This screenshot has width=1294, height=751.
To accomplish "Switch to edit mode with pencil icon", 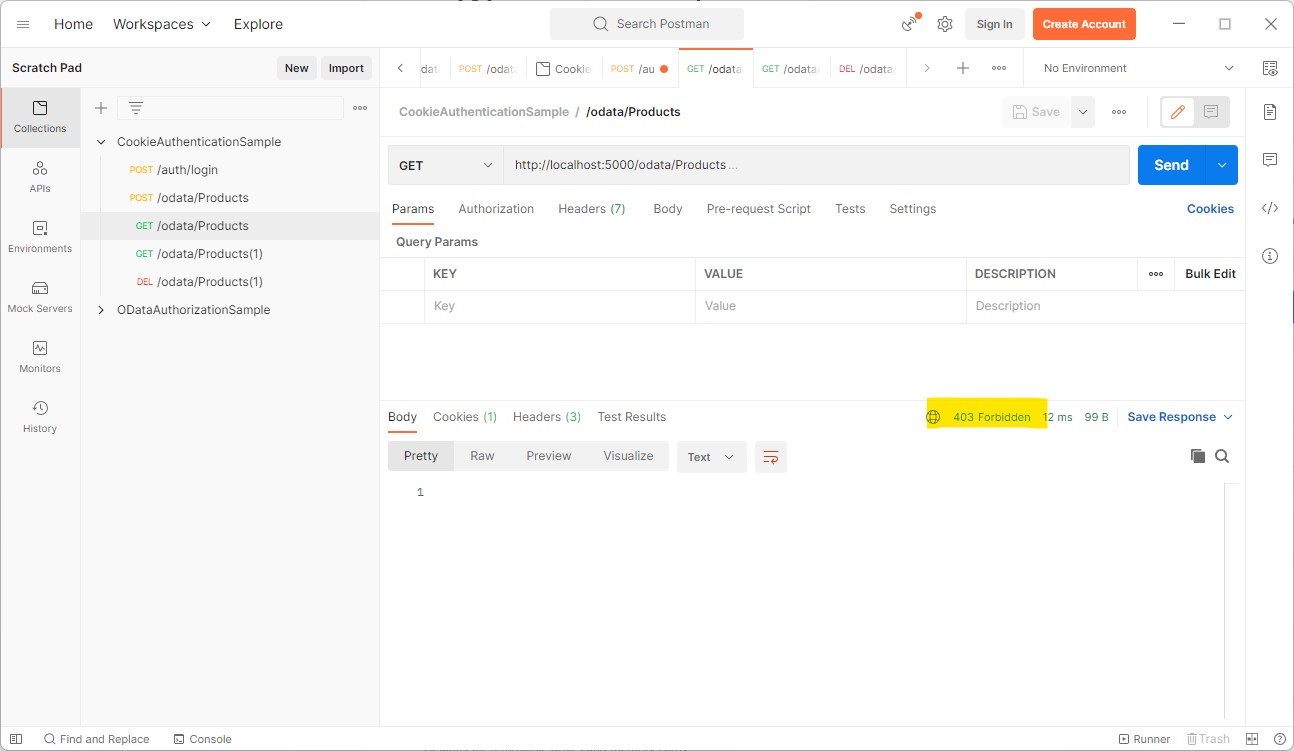I will point(1178,112).
